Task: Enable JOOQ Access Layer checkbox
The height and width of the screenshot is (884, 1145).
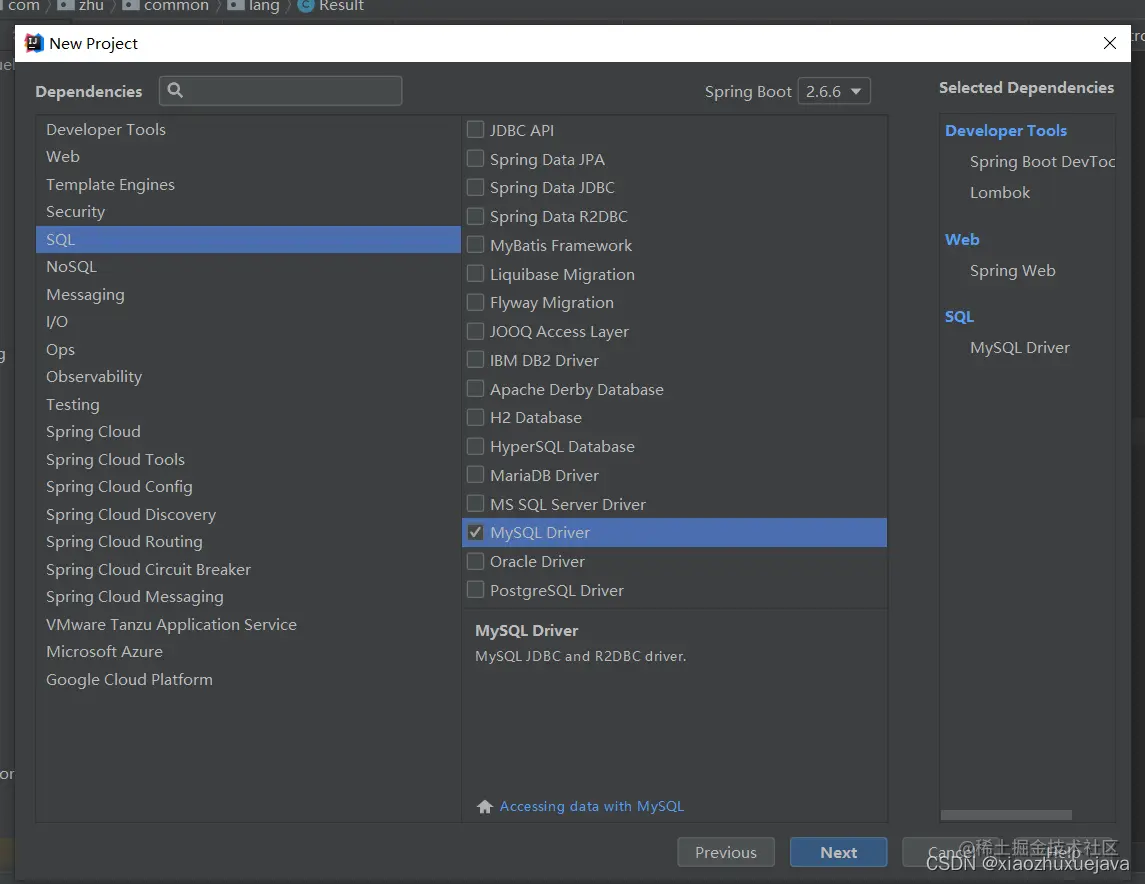Action: coord(475,331)
